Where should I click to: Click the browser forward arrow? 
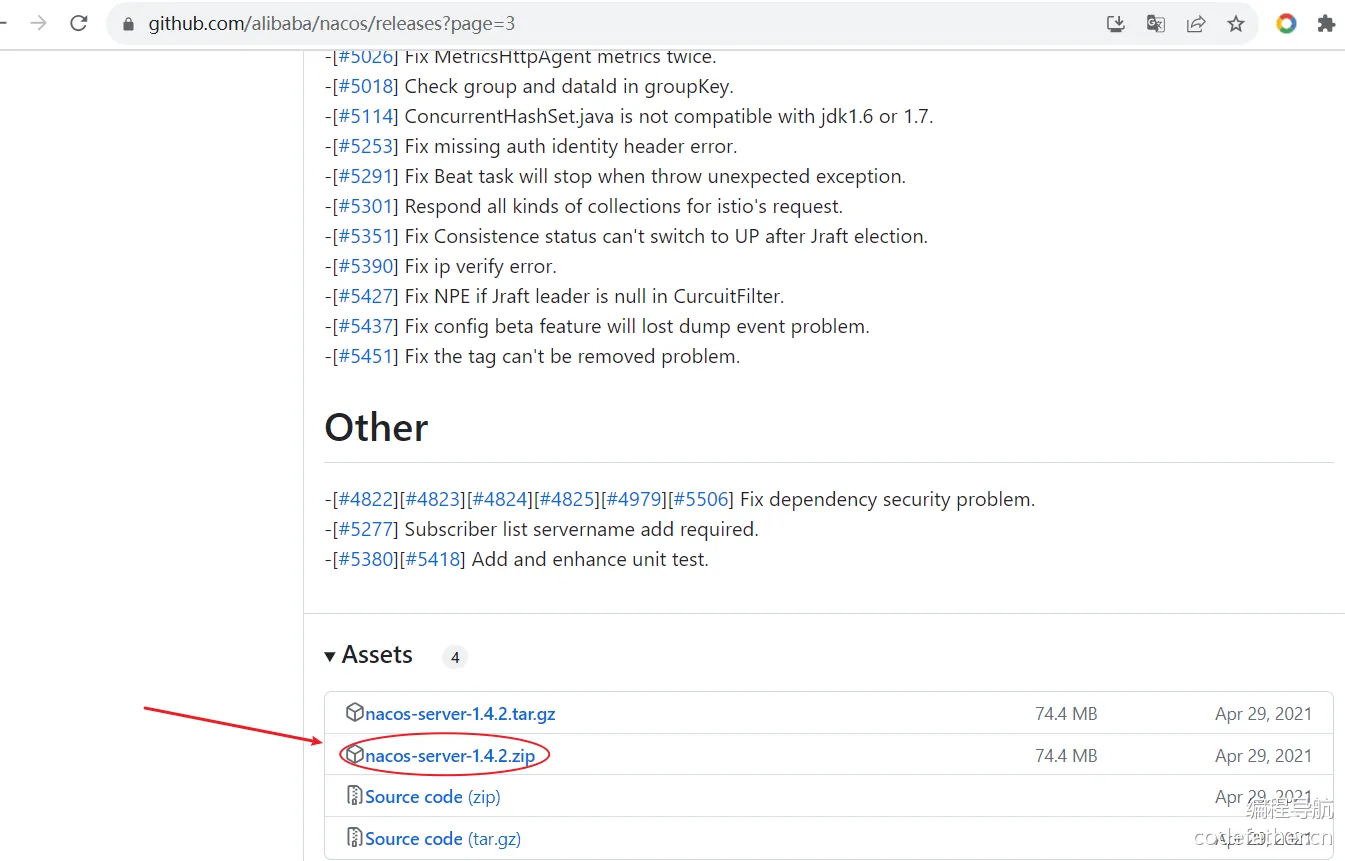pyautogui.click(x=39, y=23)
